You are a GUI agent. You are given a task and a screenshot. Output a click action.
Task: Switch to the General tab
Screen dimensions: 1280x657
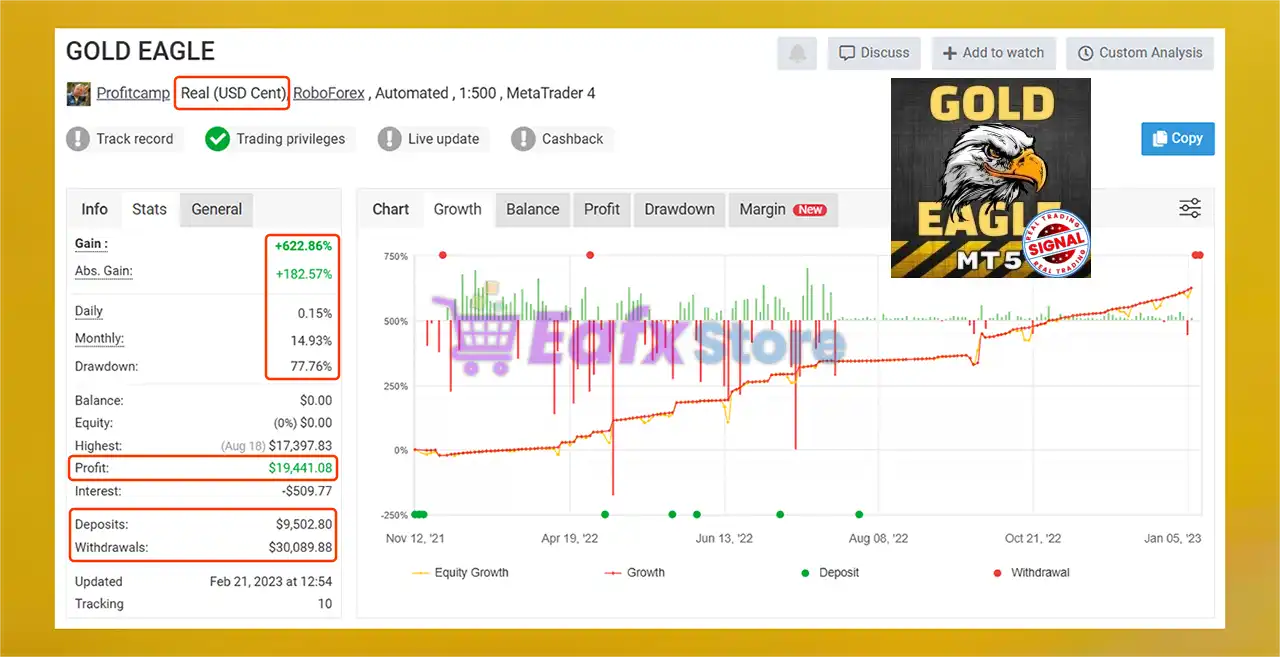click(x=217, y=209)
